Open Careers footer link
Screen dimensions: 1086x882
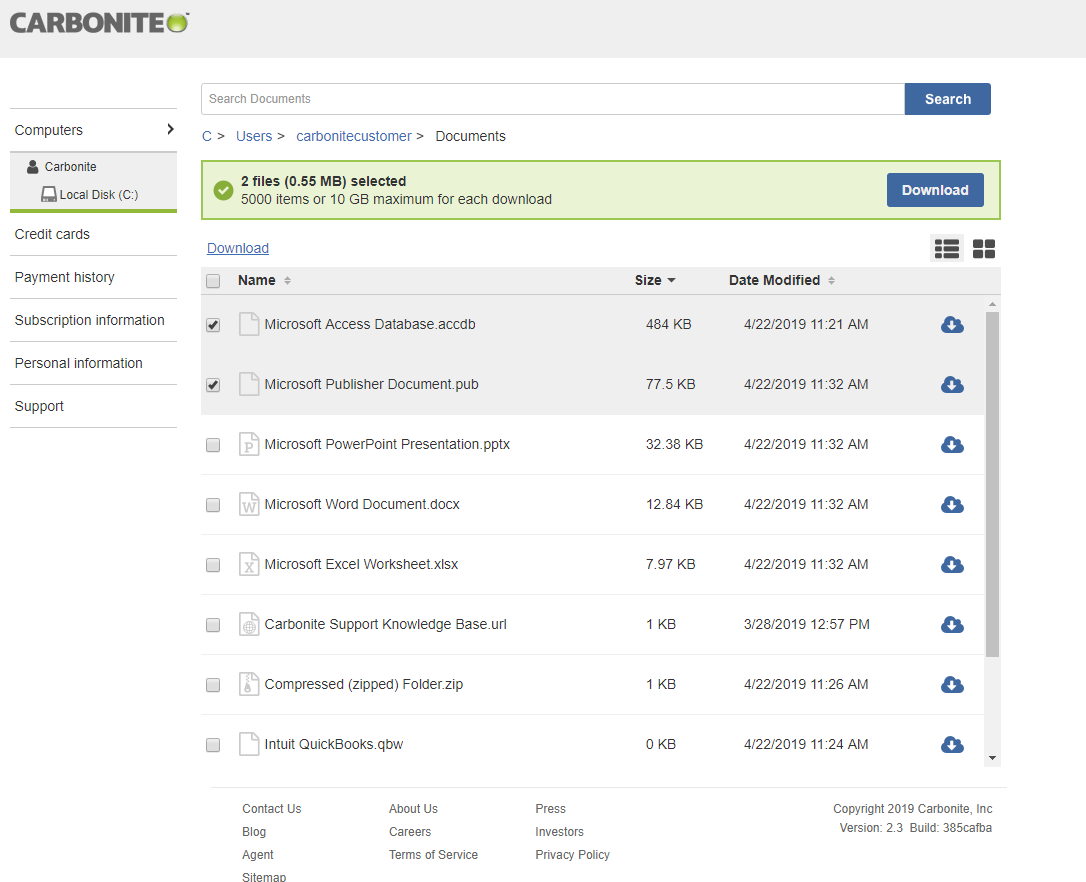click(409, 831)
